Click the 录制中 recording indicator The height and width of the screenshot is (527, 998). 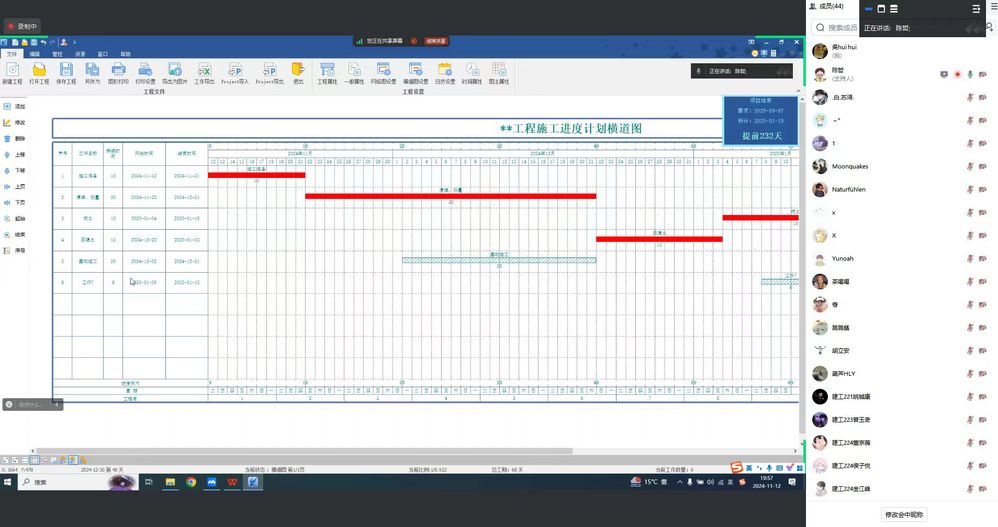[x=22, y=26]
